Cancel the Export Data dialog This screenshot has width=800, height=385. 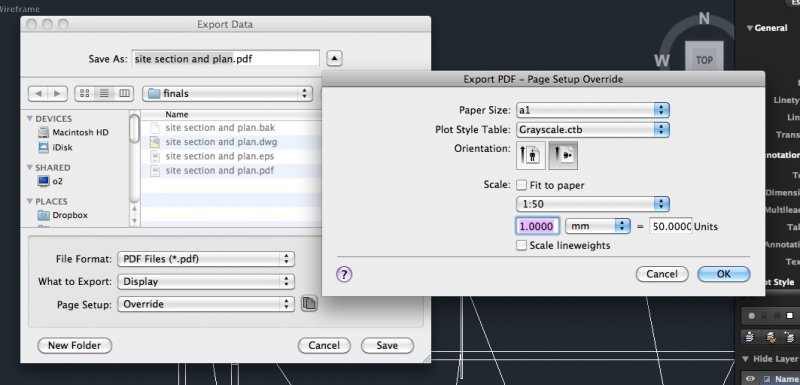(324, 345)
